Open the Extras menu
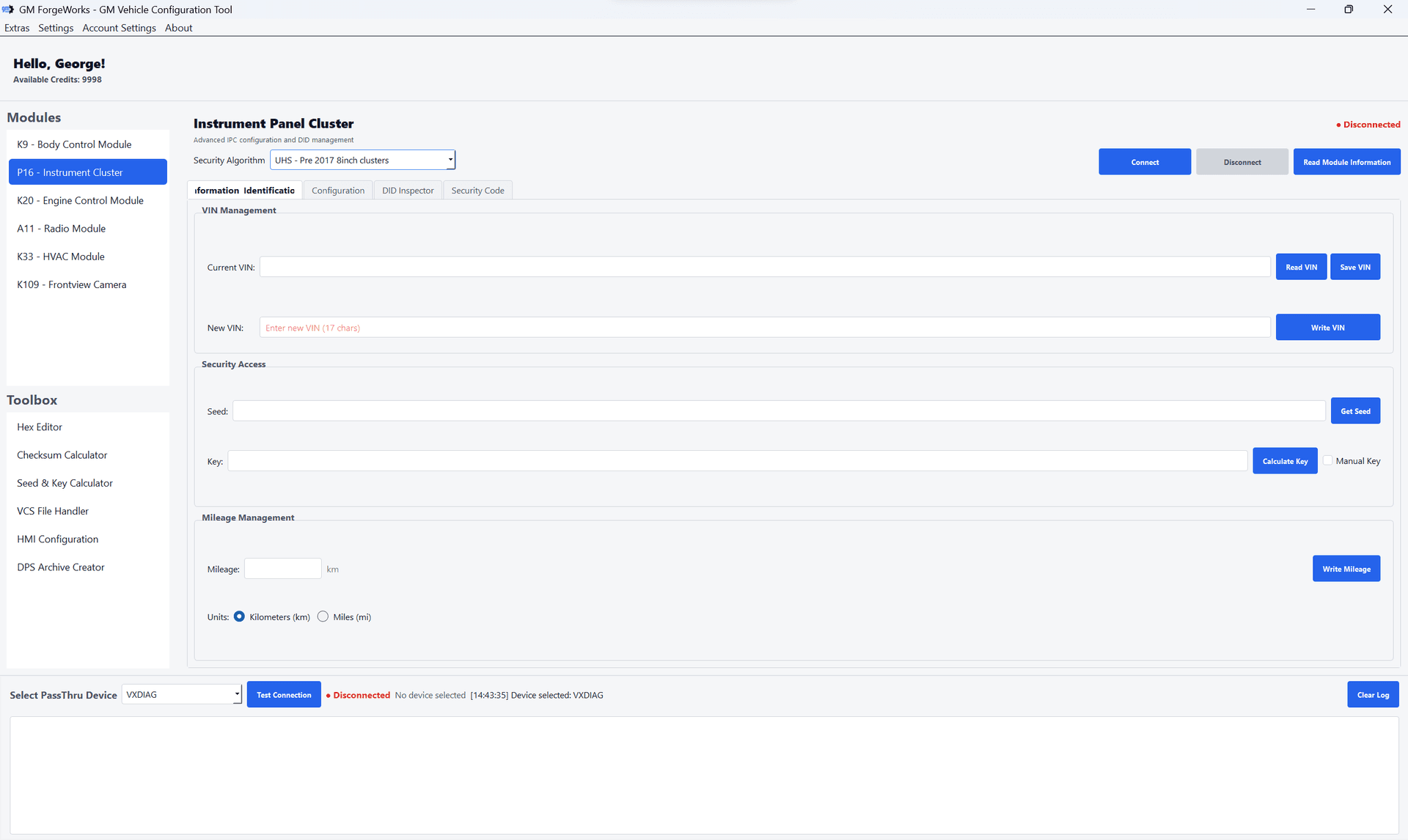The height and width of the screenshot is (840, 1408). point(17,27)
